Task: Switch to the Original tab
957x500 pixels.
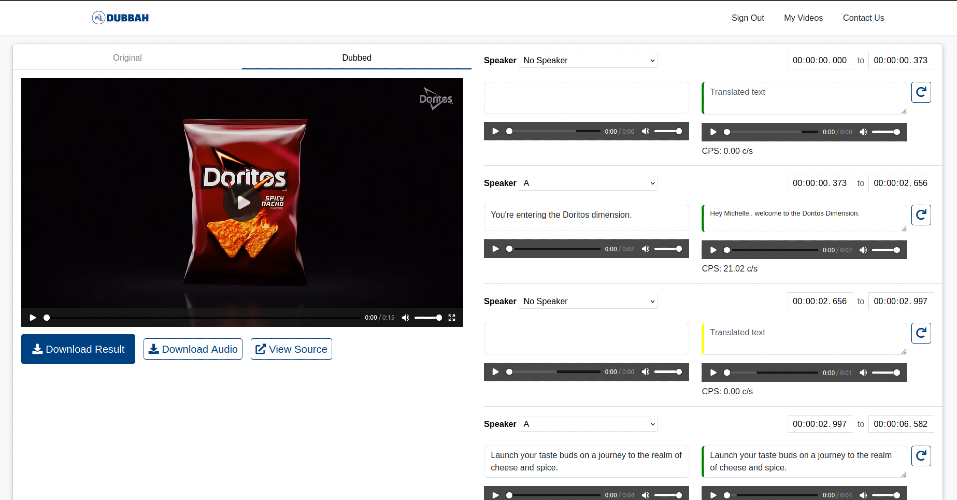Action: tap(127, 57)
